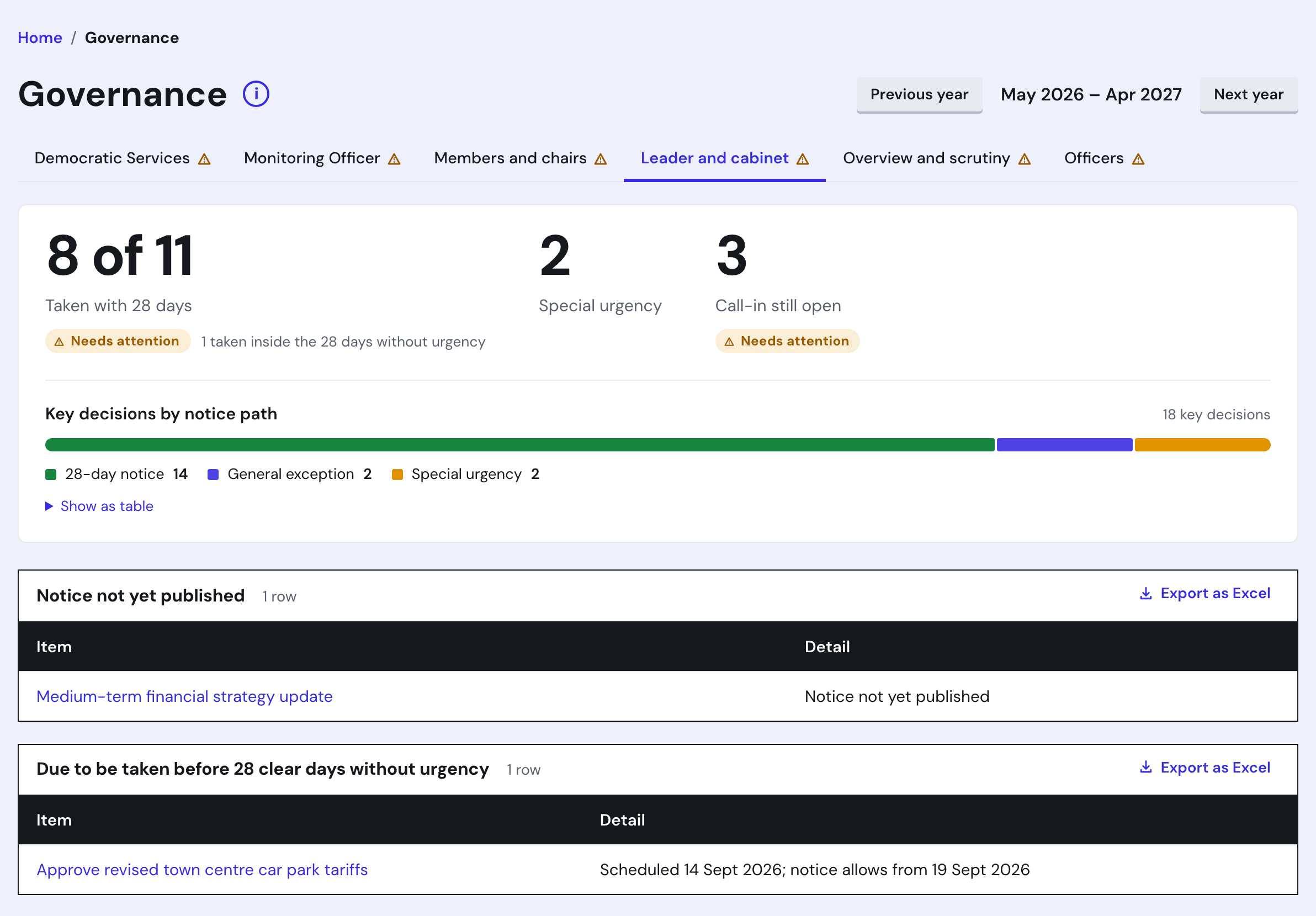Click the Next year button
This screenshot has height=916, width=1316.
coord(1248,94)
